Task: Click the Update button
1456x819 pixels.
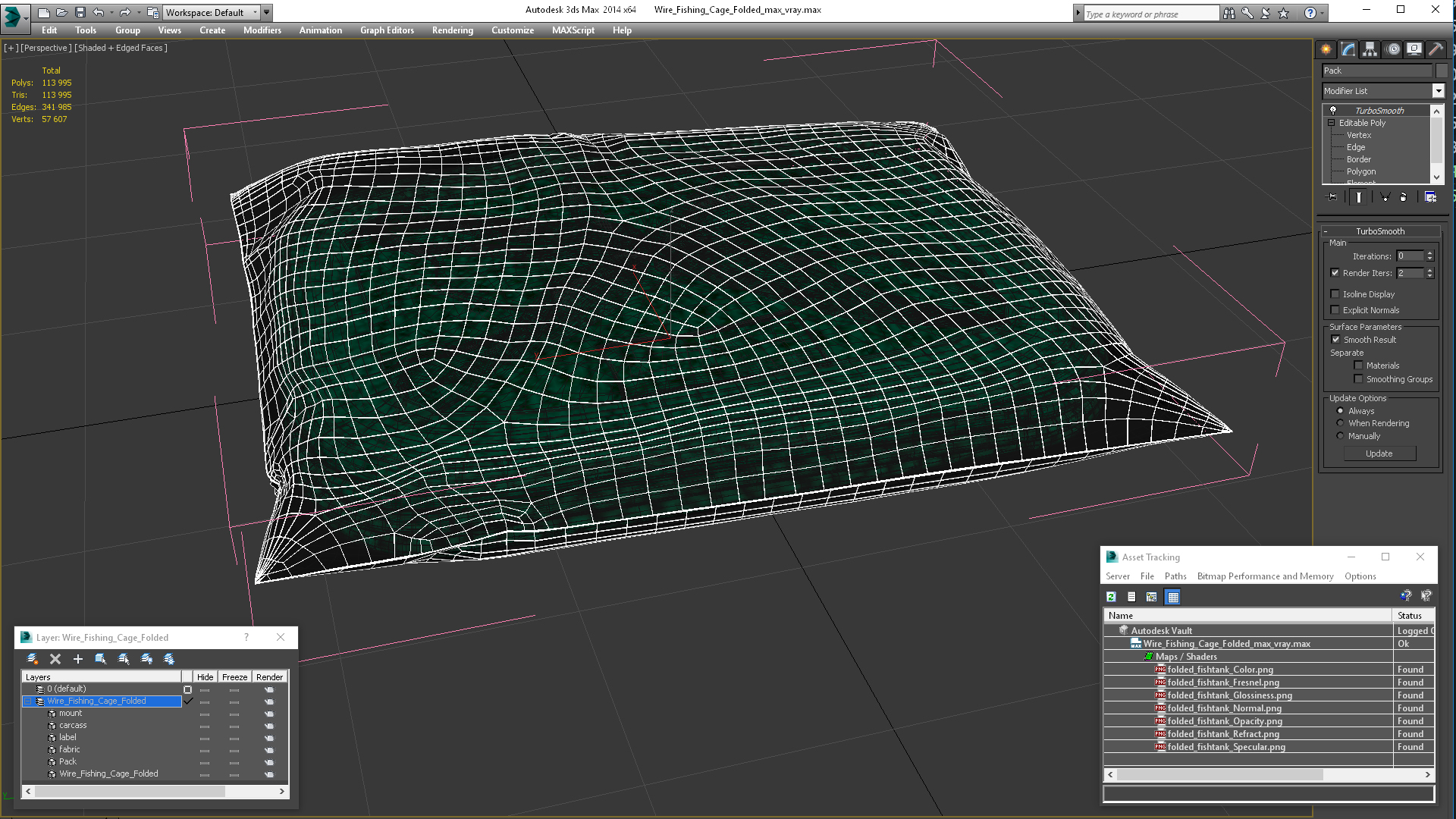Action: 1379,453
